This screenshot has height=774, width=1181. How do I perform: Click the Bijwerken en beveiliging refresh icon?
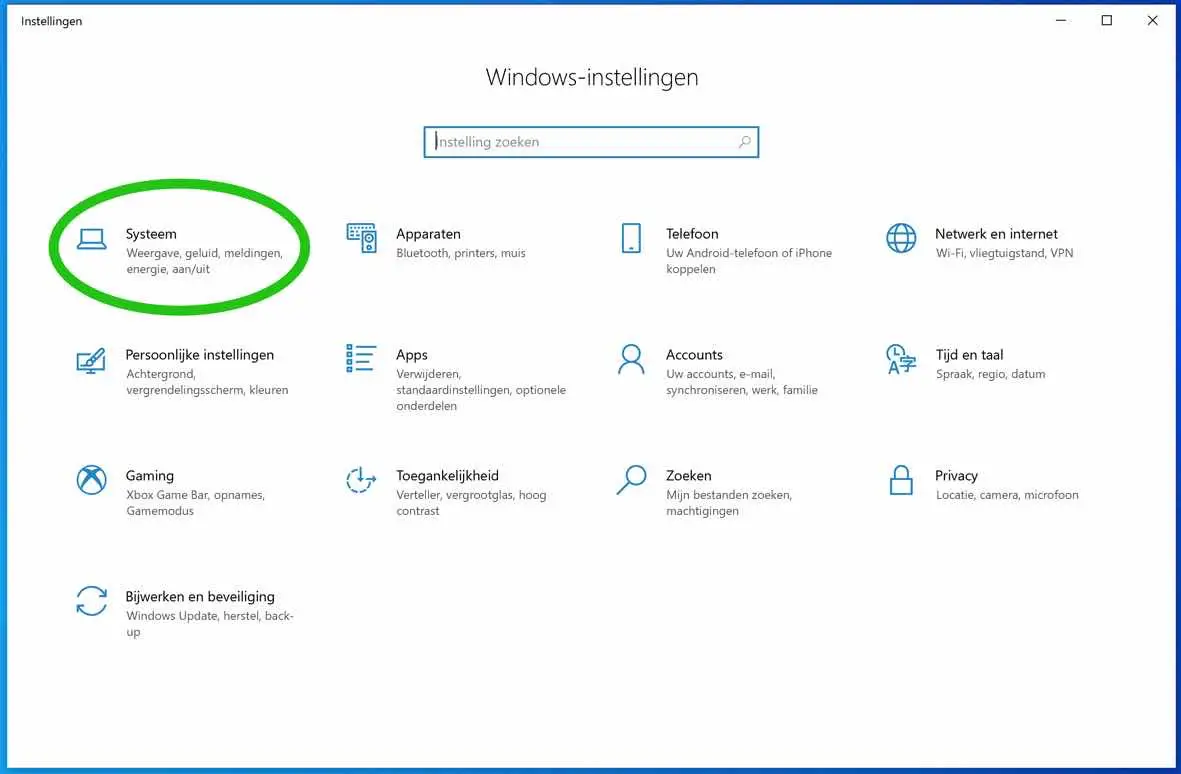(91, 601)
